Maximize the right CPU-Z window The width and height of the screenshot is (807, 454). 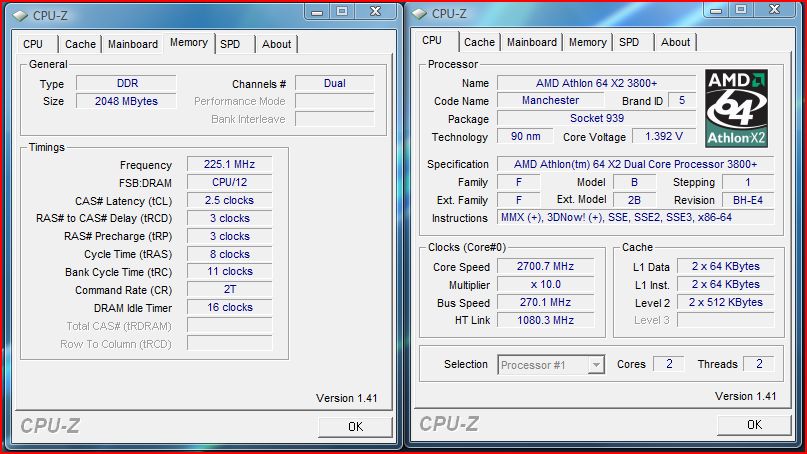pos(741,10)
